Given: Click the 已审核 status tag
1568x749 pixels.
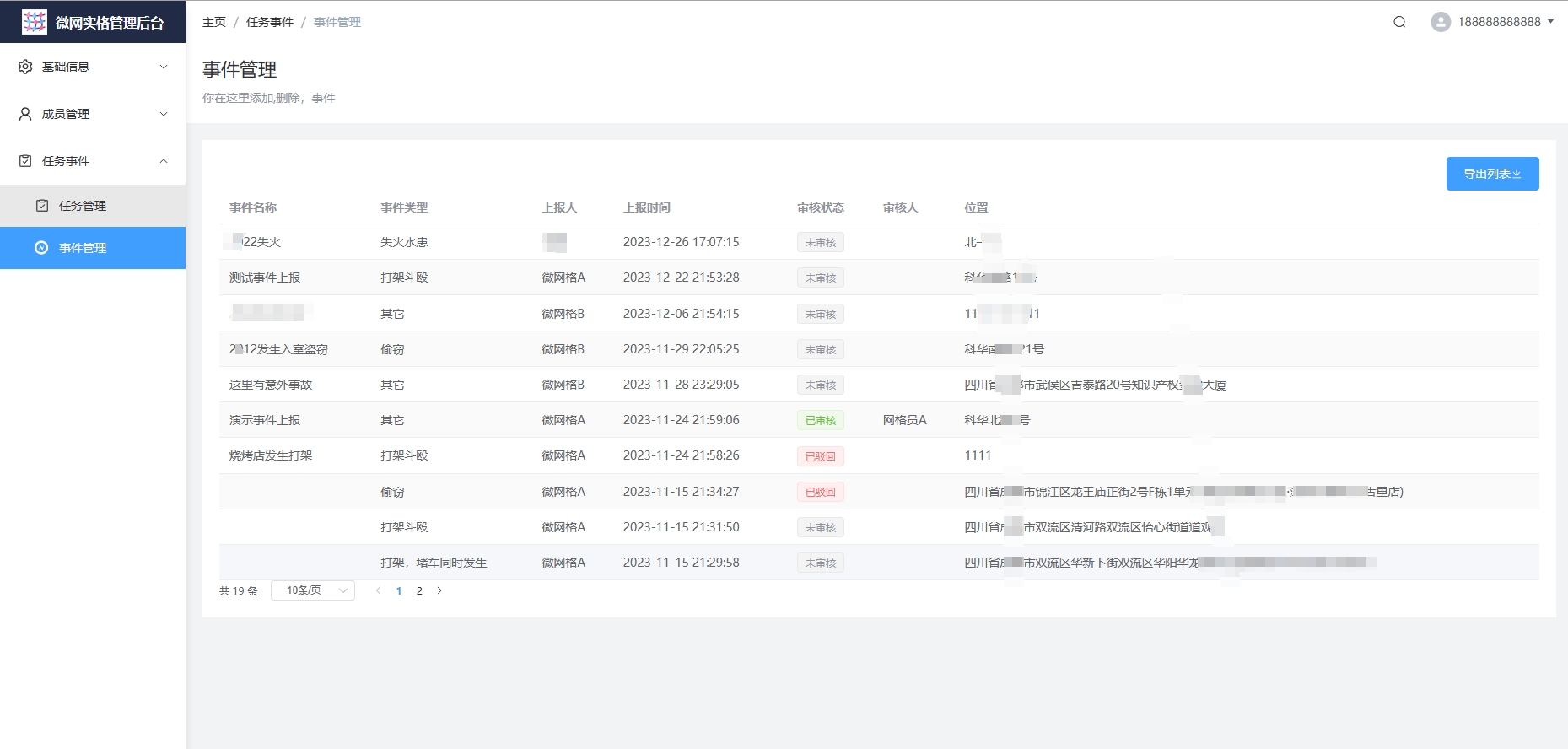Looking at the screenshot, I should pyautogui.click(x=820, y=420).
